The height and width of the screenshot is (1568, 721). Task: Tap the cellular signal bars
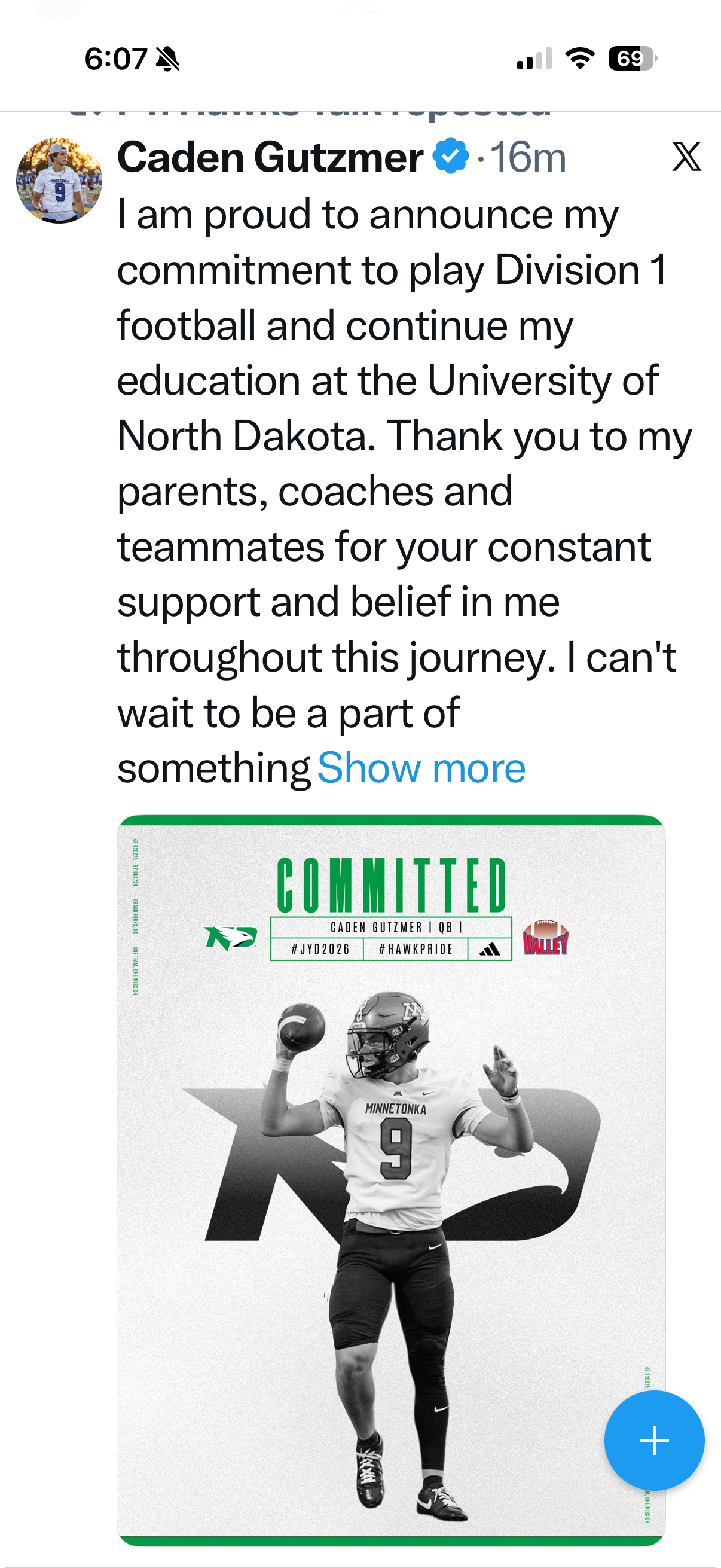pyautogui.click(x=534, y=59)
